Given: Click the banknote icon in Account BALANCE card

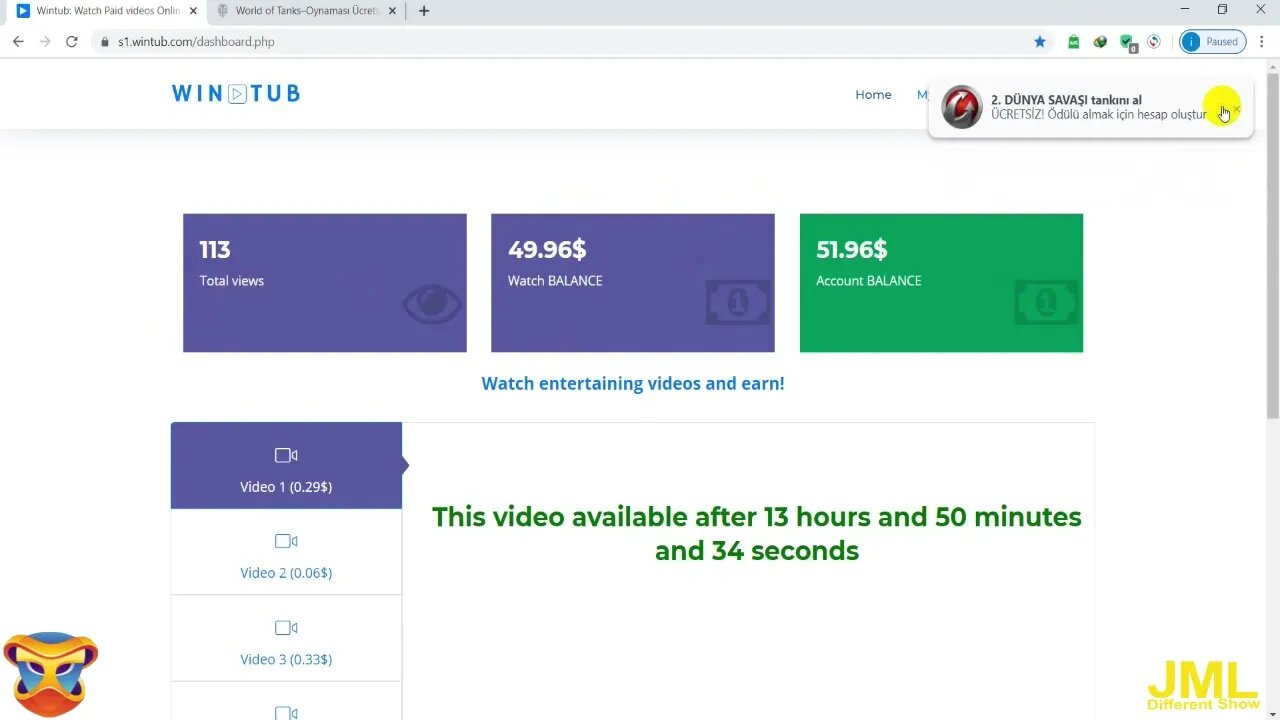Looking at the screenshot, I should [1047, 302].
